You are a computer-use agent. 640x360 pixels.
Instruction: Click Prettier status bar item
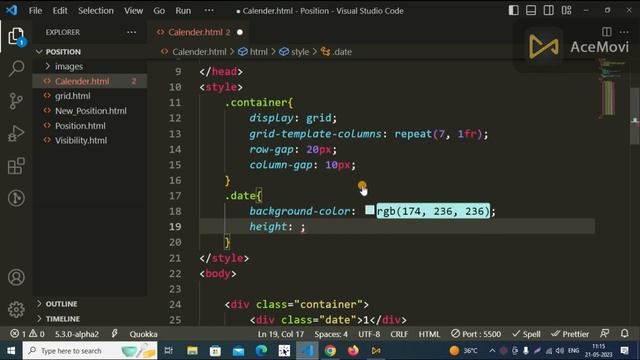point(570,334)
